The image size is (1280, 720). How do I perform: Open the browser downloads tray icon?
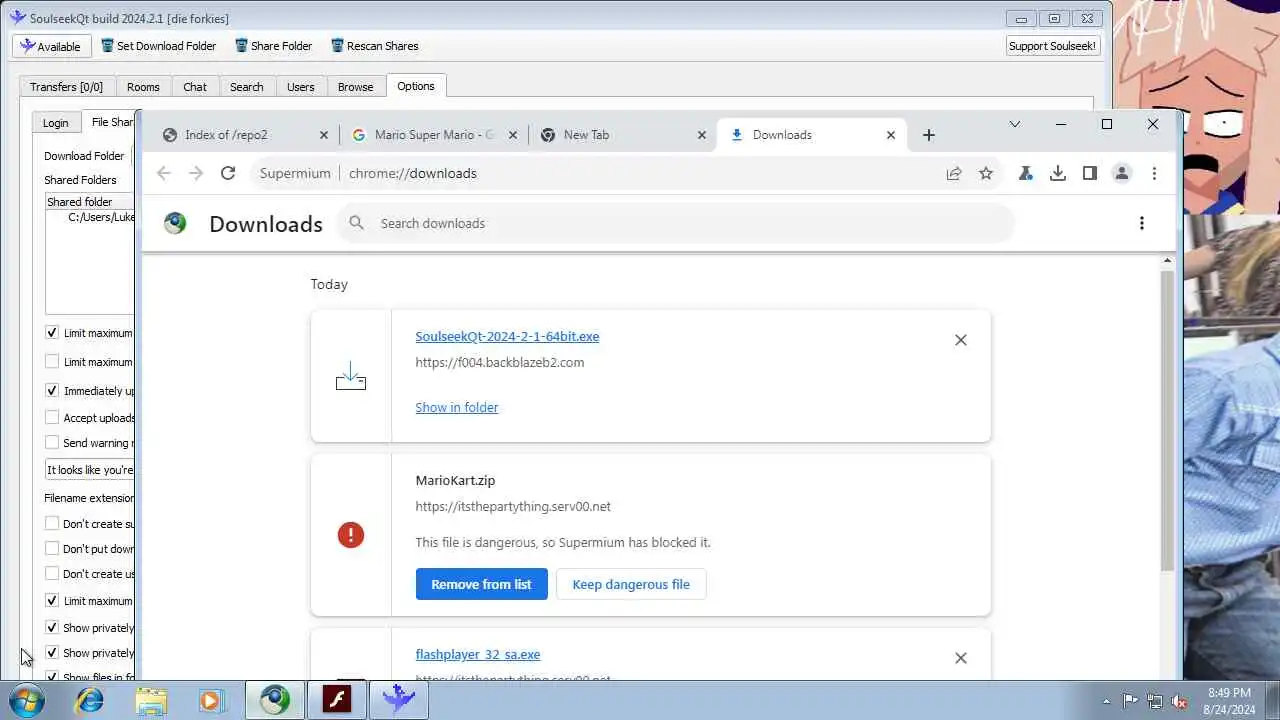point(1058,173)
